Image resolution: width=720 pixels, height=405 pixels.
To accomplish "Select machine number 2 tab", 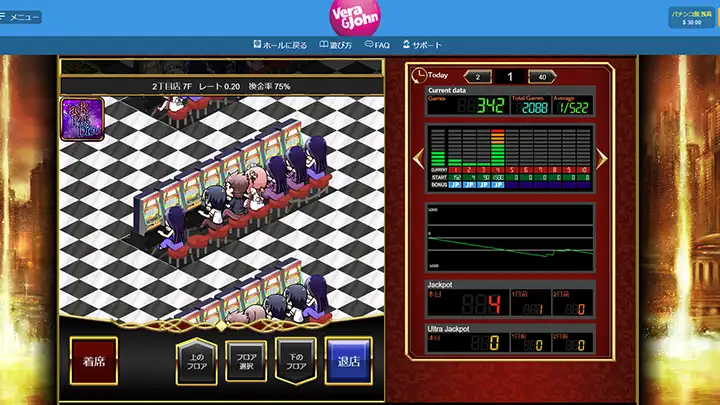I will (x=477, y=77).
